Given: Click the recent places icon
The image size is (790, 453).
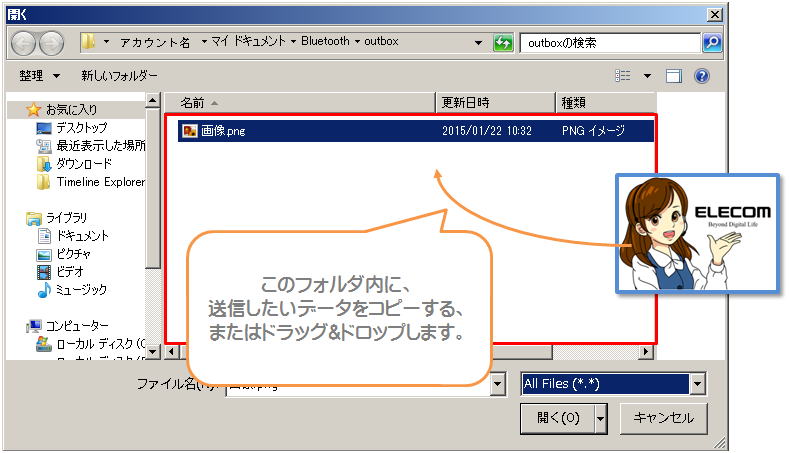Looking at the screenshot, I should 44,146.
